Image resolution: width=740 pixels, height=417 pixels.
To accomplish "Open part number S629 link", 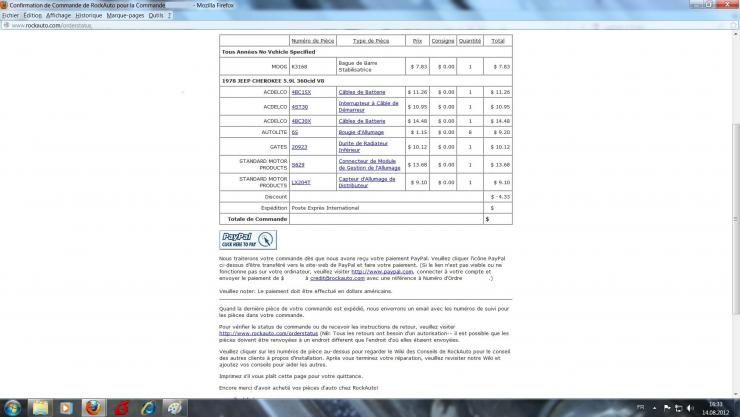I will point(298,165).
